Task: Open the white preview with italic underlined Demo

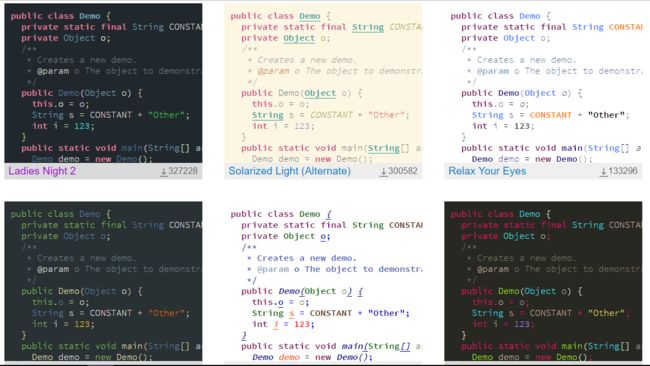Action: coord(323,281)
